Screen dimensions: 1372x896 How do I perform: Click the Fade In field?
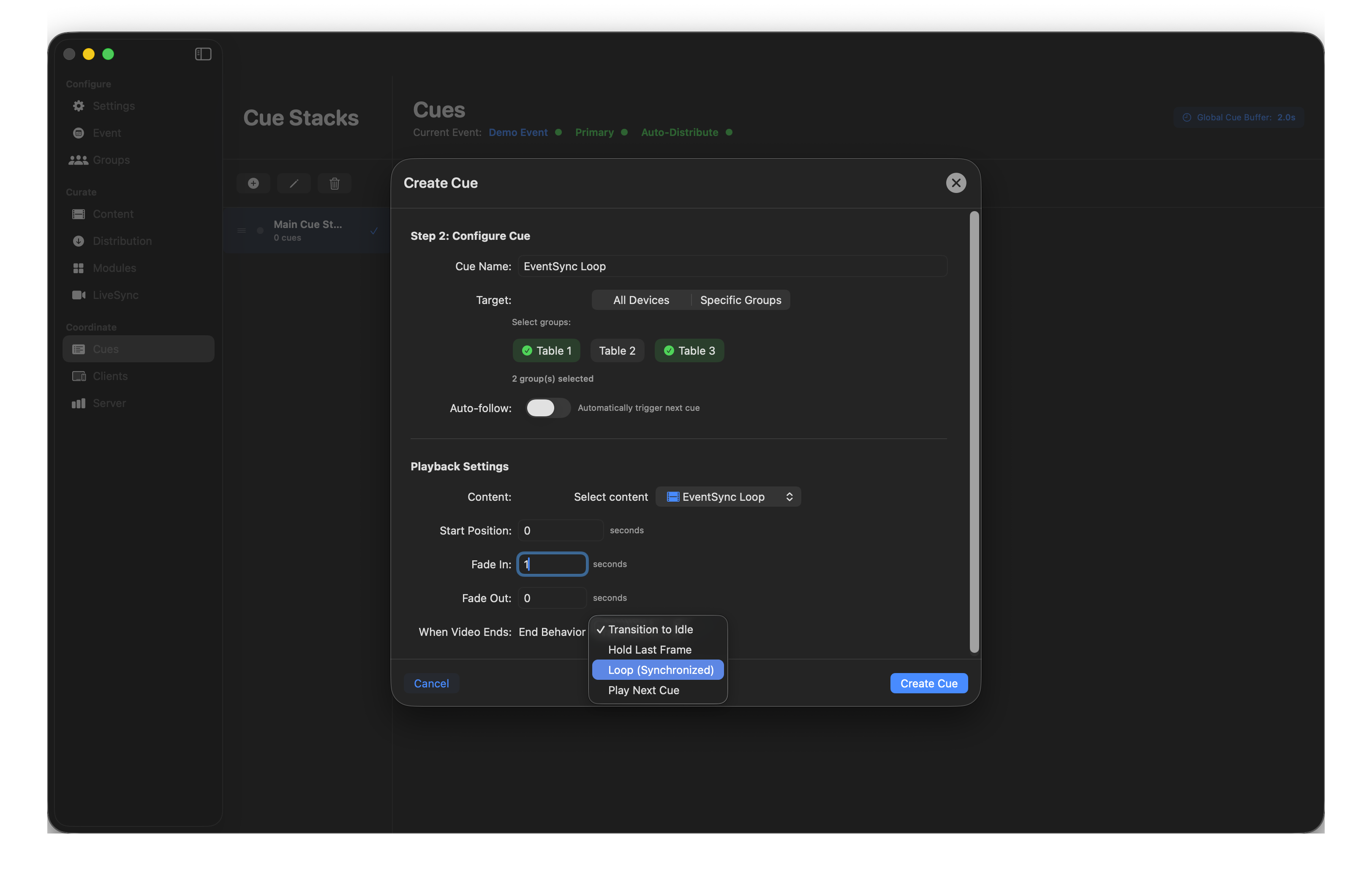(552, 565)
